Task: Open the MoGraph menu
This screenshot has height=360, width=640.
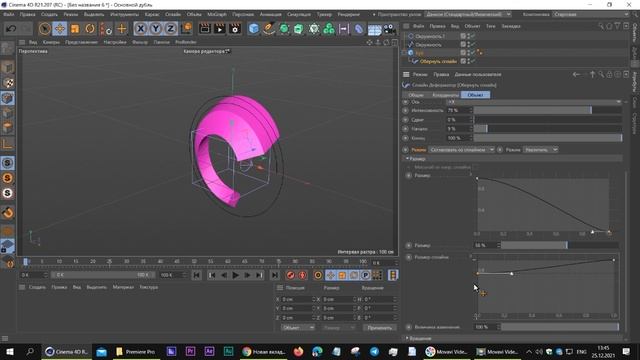Action: click(217, 14)
